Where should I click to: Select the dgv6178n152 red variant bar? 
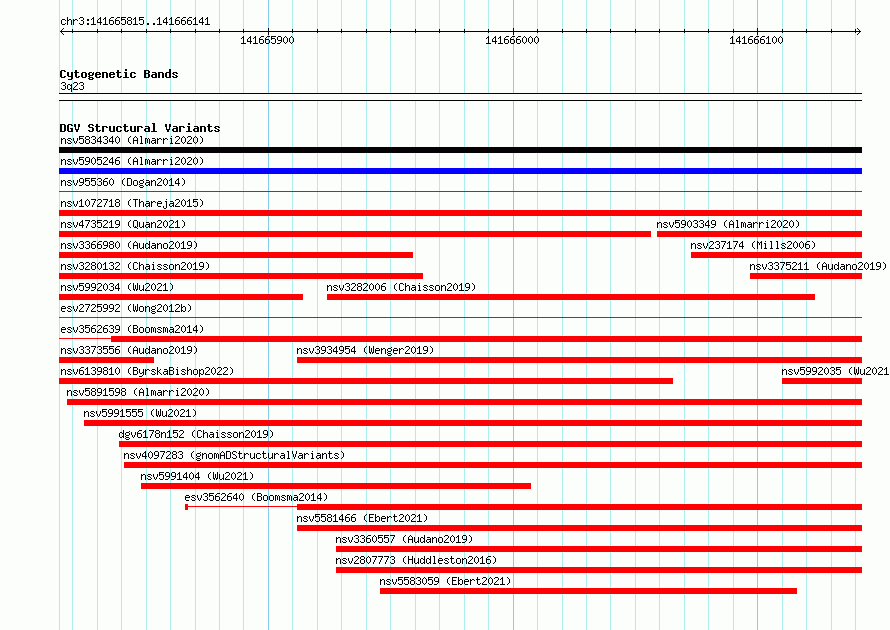[490, 444]
